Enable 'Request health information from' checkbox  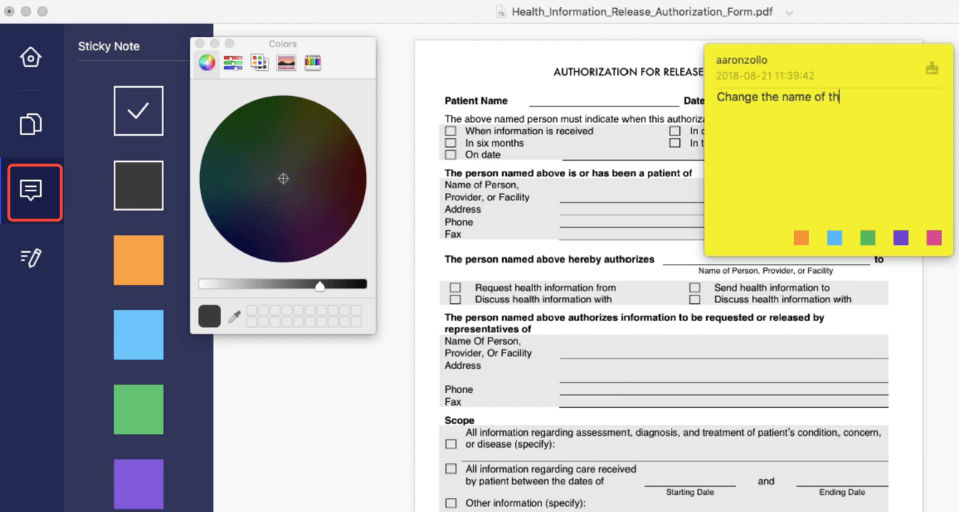[455, 288]
